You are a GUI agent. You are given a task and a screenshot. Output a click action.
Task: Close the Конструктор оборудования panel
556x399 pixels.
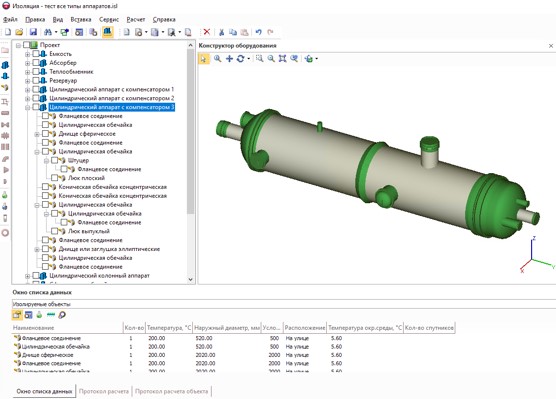pyautogui.click(x=551, y=46)
